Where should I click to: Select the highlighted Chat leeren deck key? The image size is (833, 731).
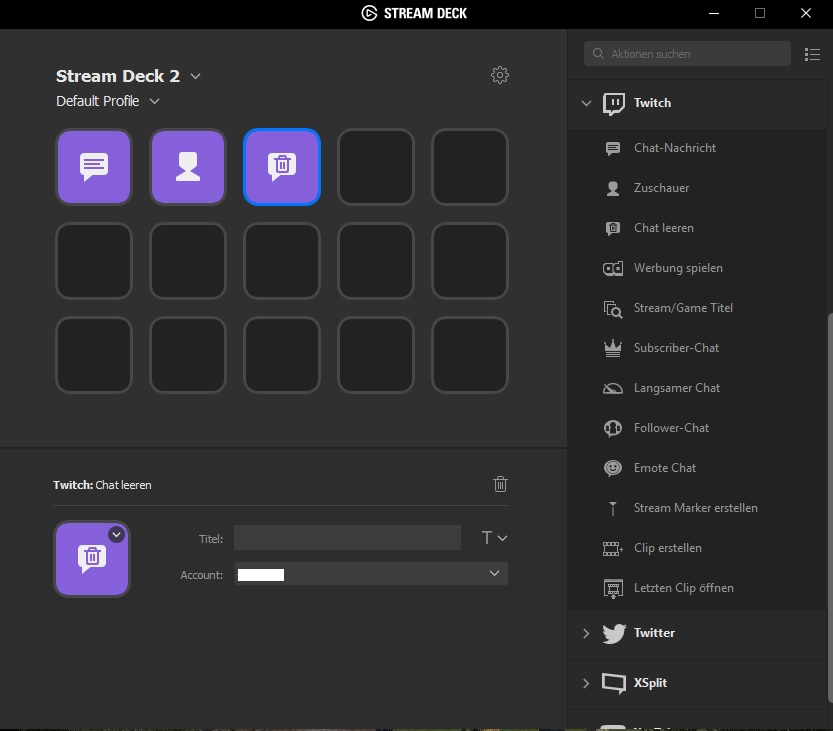pos(282,167)
